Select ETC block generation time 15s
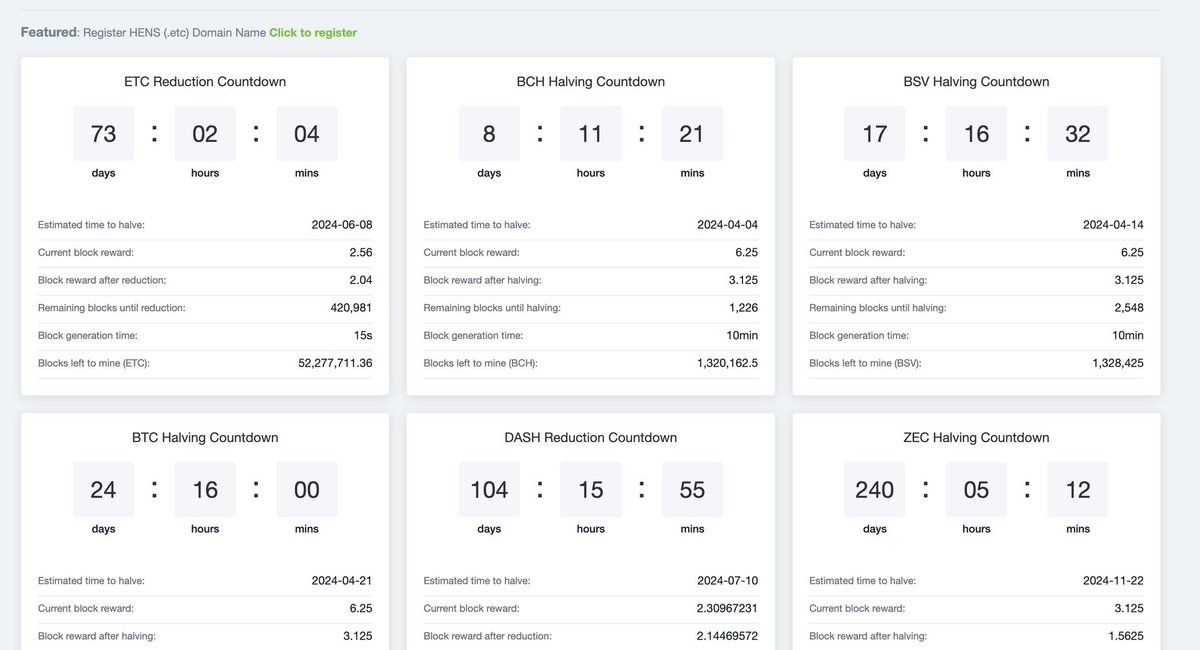Image resolution: width=1200 pixels, height=650 pixels. point(363,335)
